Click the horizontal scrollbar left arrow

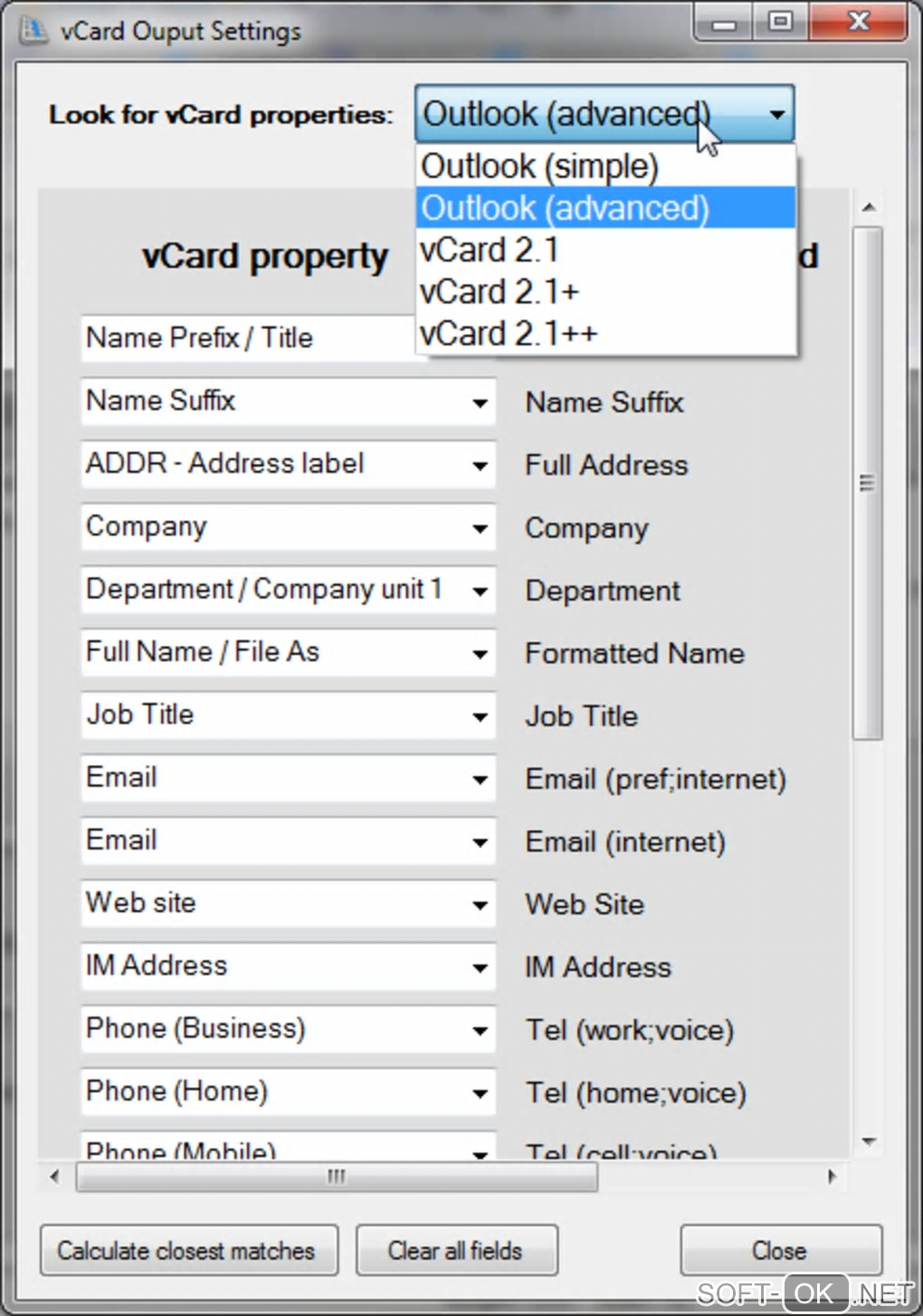tap(55, 1177)
